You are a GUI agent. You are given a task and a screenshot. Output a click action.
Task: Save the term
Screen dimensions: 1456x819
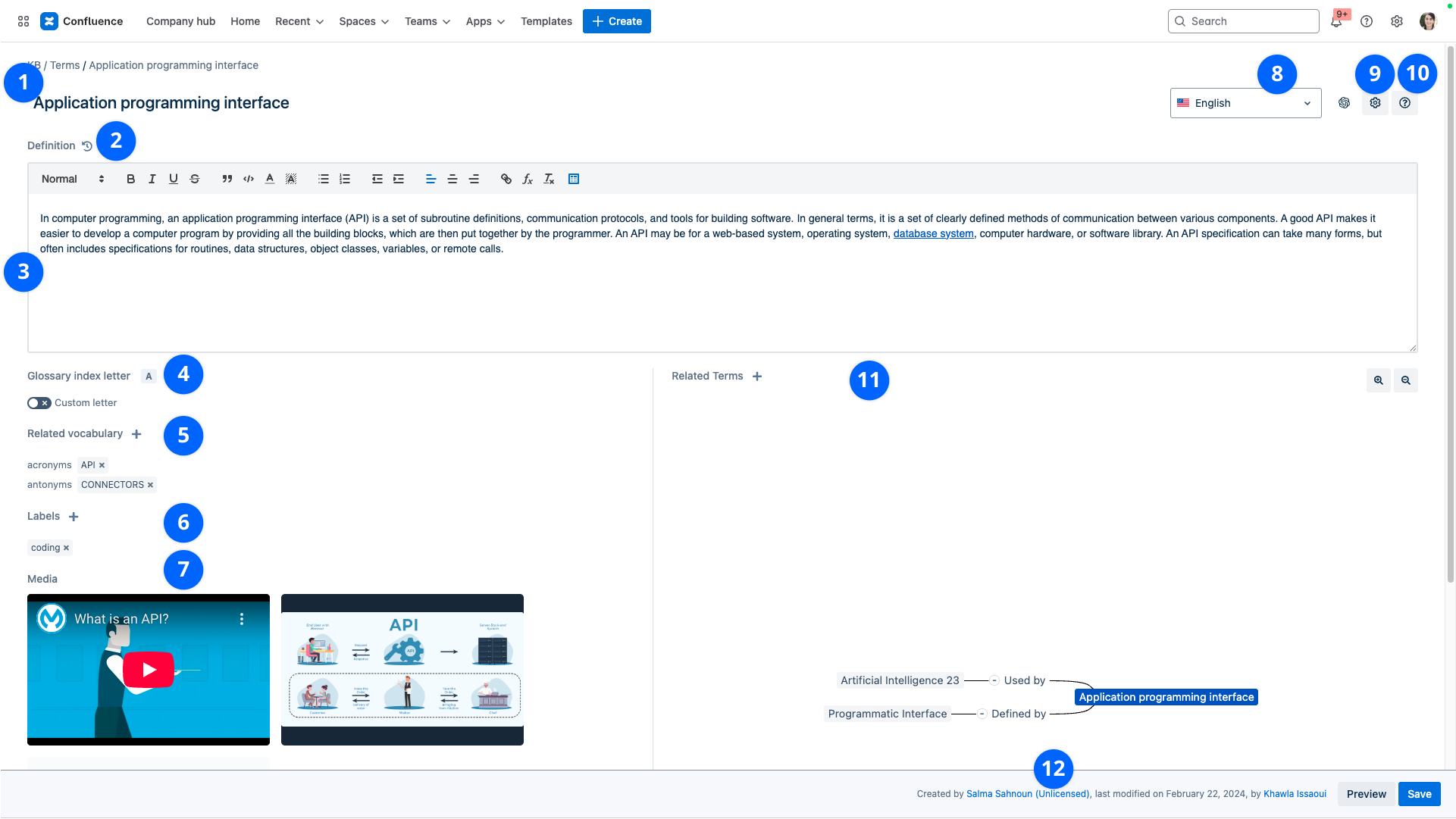coord(1419,794)
